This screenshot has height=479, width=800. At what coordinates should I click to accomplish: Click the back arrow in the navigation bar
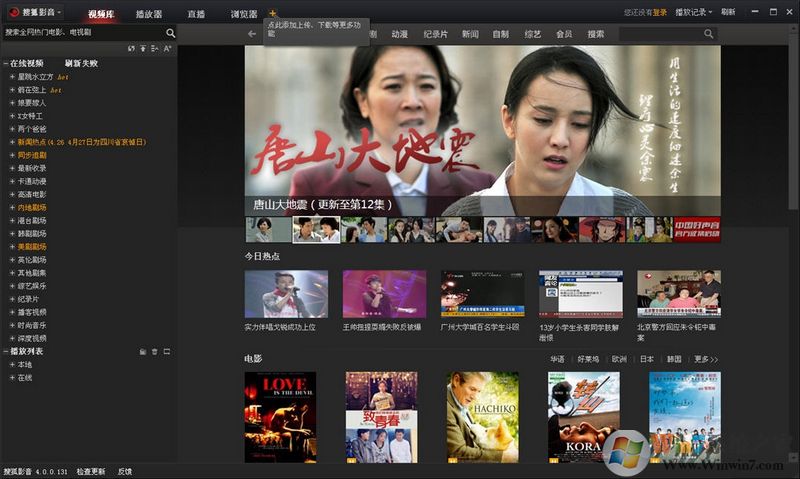(252, 34)
